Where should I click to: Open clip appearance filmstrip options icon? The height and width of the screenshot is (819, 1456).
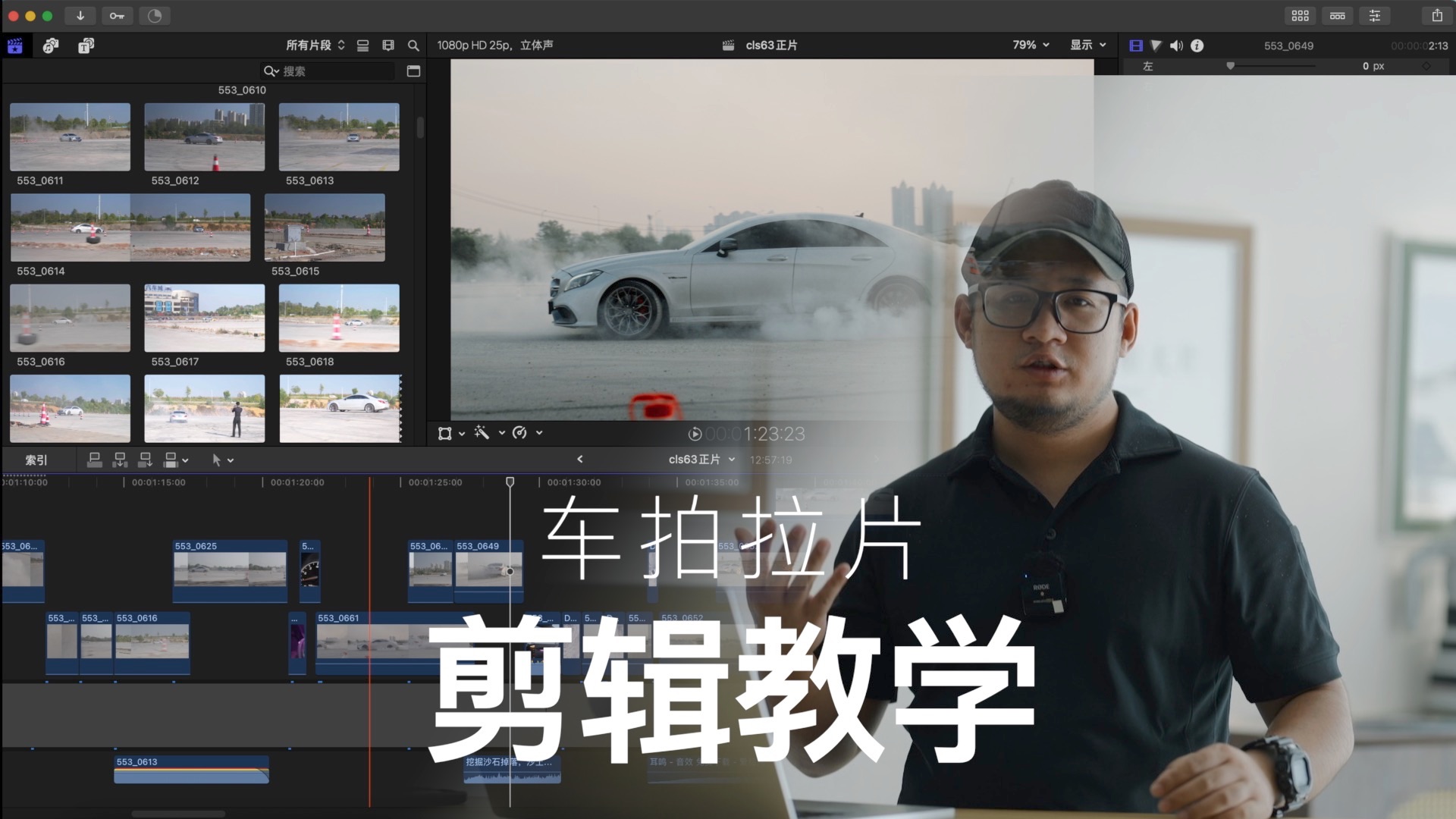[388, 45]
